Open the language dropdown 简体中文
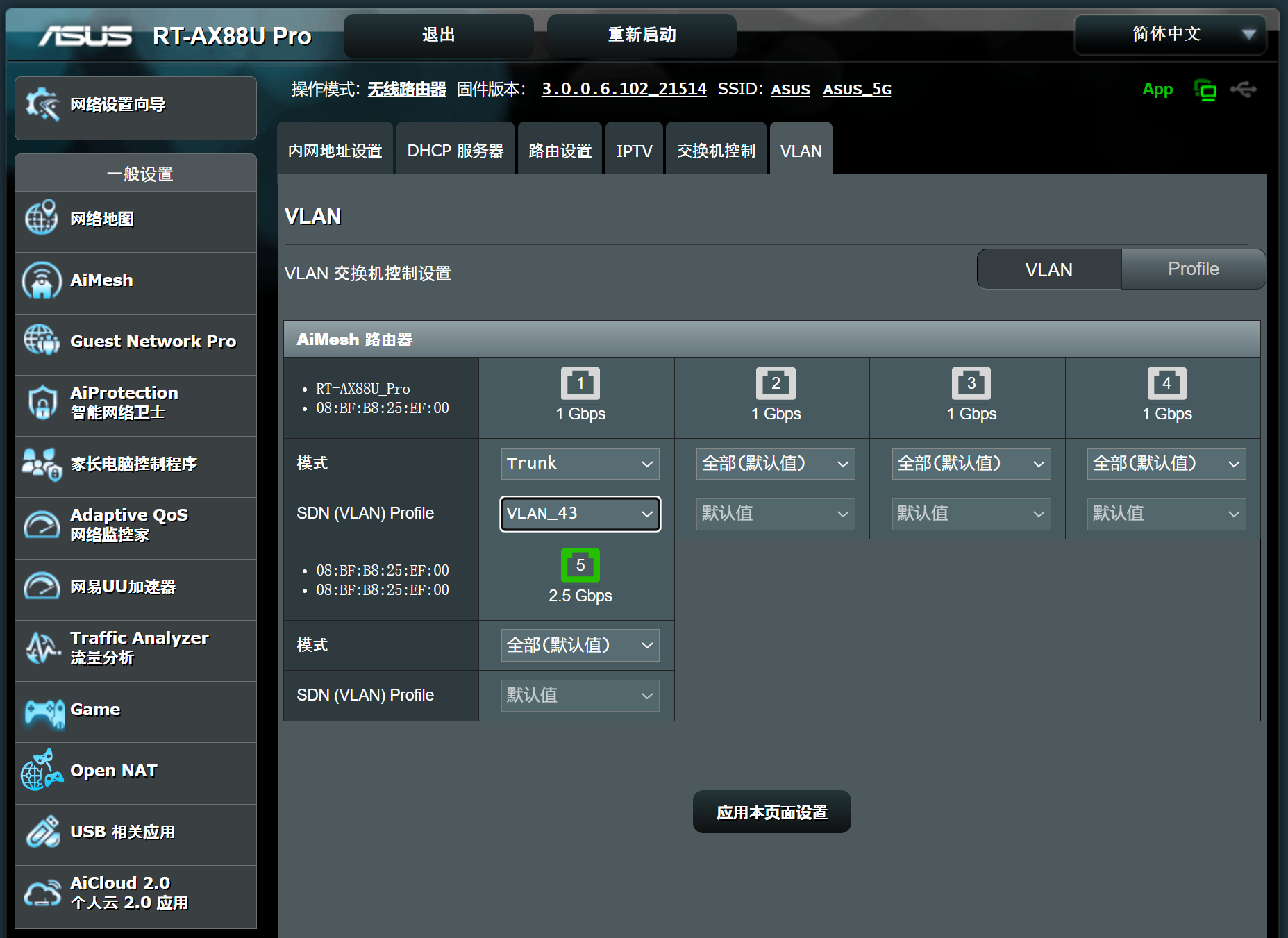The width and height of the screenshot is (1288, 938). [1170, 34]
